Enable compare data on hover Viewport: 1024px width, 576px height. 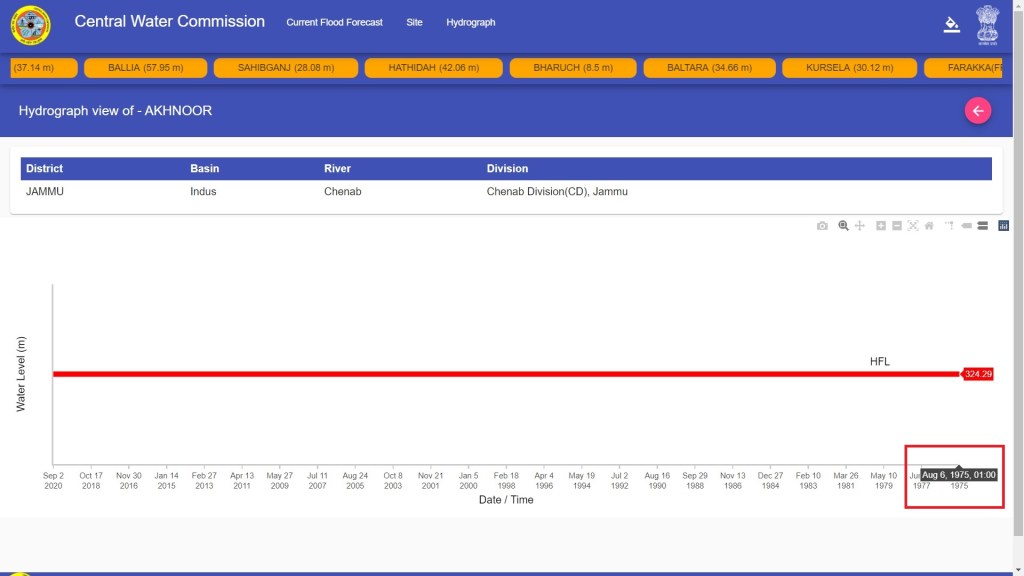983,226
